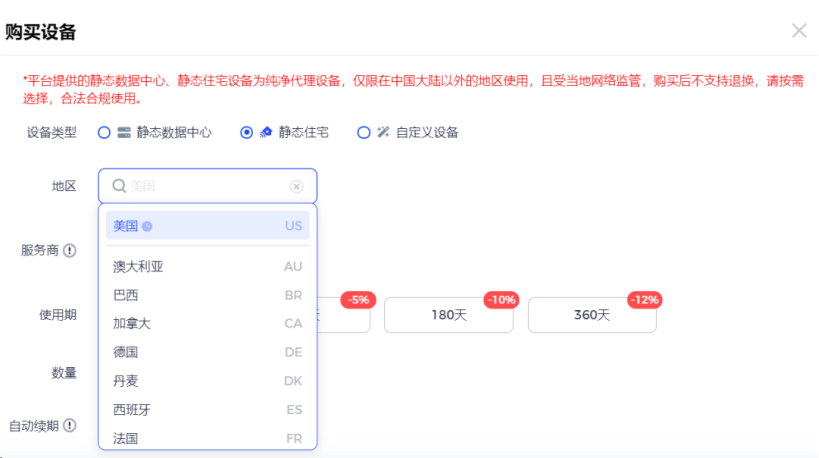
Task: Click the -5% discount badge
Action: (358, 300)
